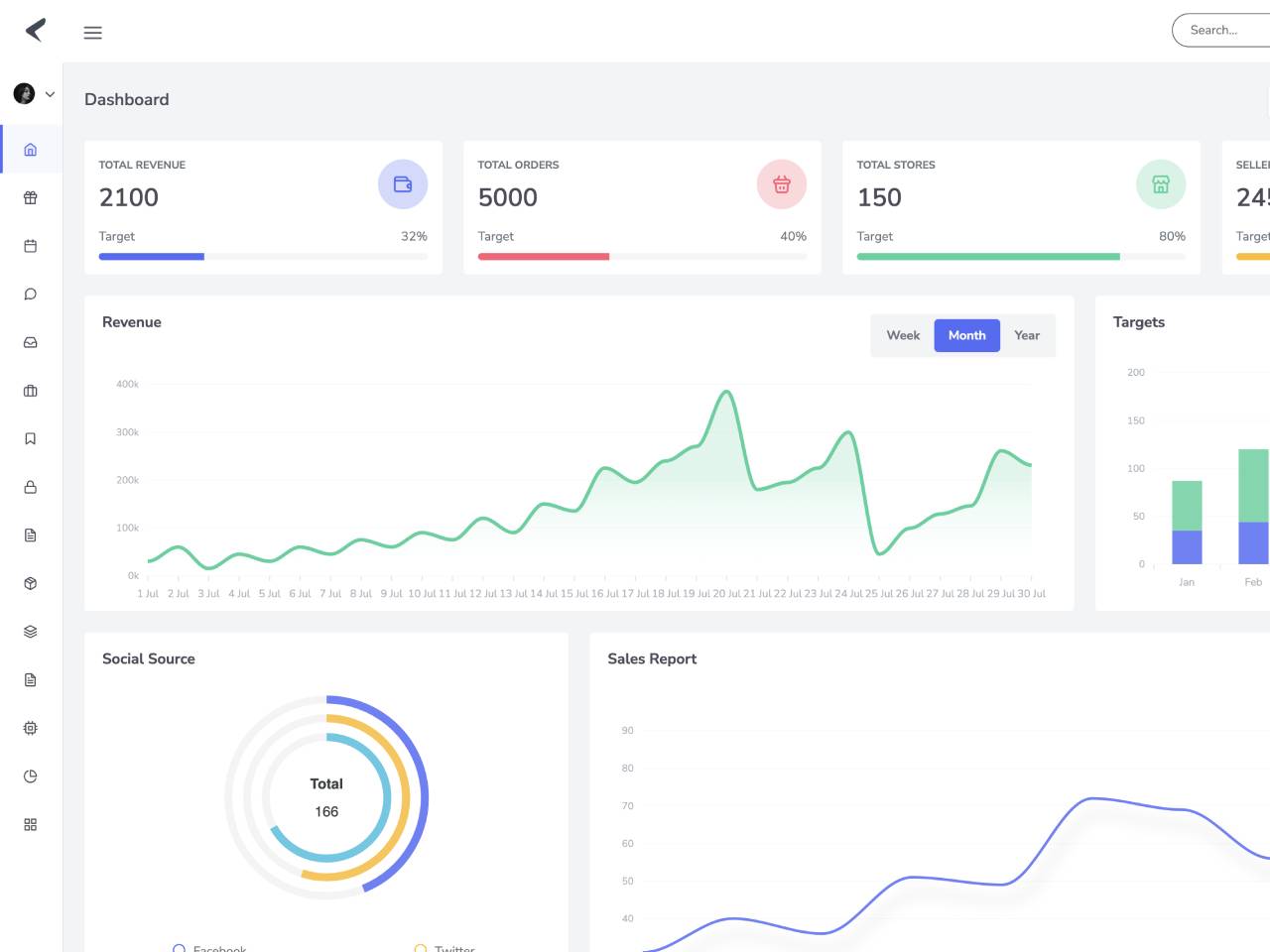
Task: Open the calendar icon in sidebar
Action: click(31, 246)
